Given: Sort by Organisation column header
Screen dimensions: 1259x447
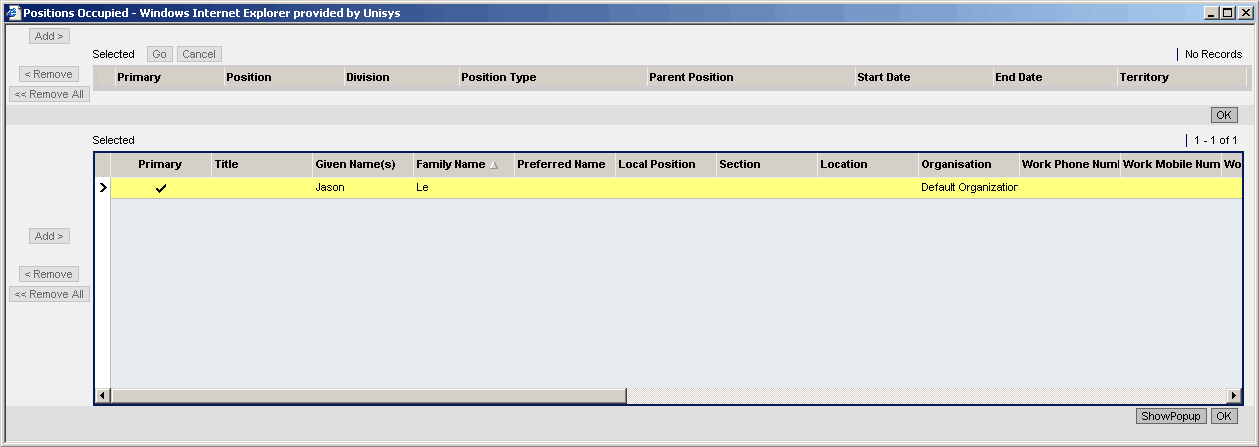Looking at the screenshot, I should coord(956,164).
